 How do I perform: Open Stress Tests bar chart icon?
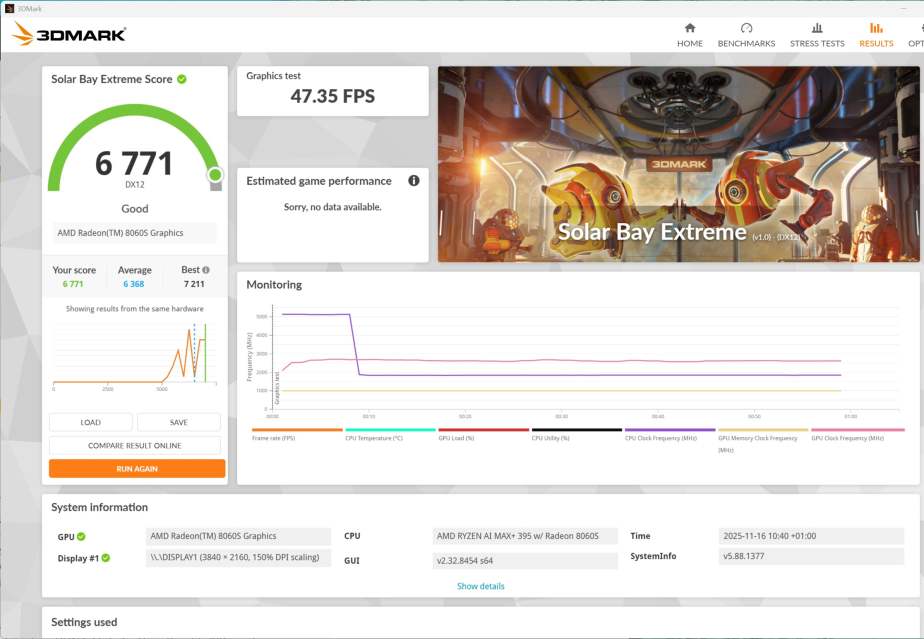coord(817,28)
